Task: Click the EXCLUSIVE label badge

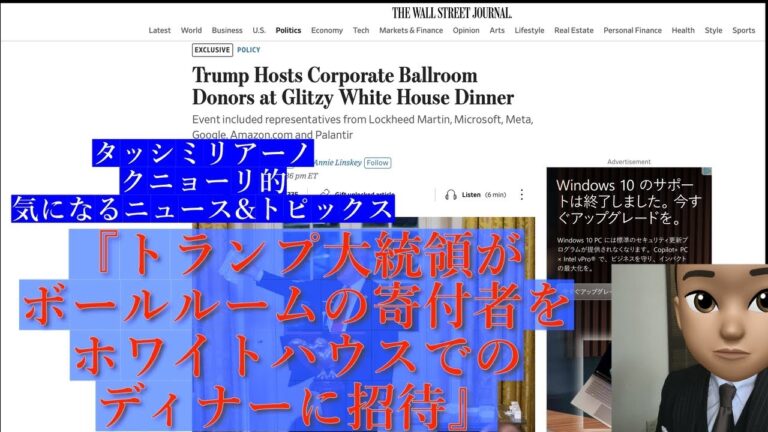Action: point(212,50)
